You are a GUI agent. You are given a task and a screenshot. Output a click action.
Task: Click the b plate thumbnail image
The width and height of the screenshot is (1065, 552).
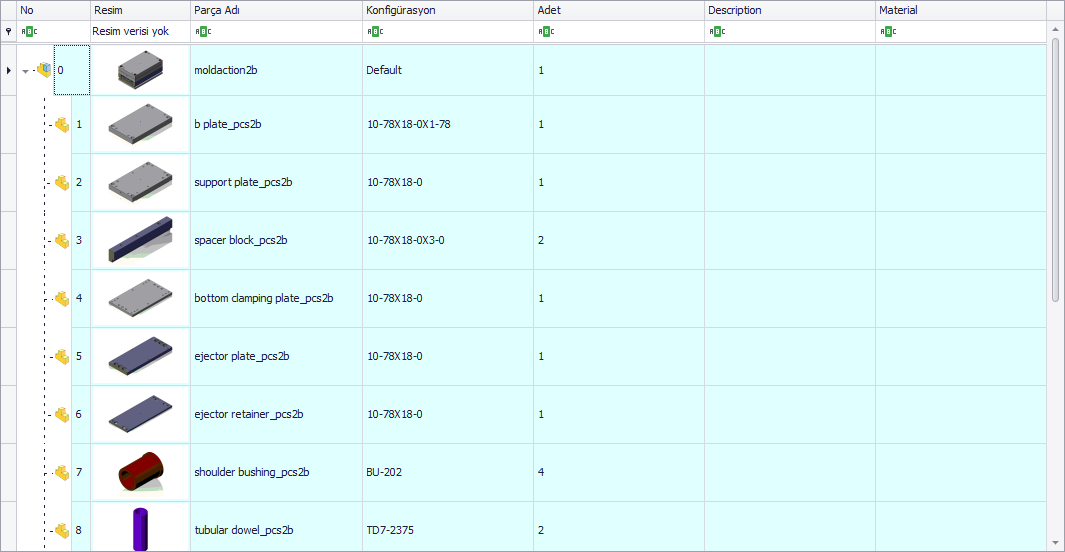pos(141,124)
